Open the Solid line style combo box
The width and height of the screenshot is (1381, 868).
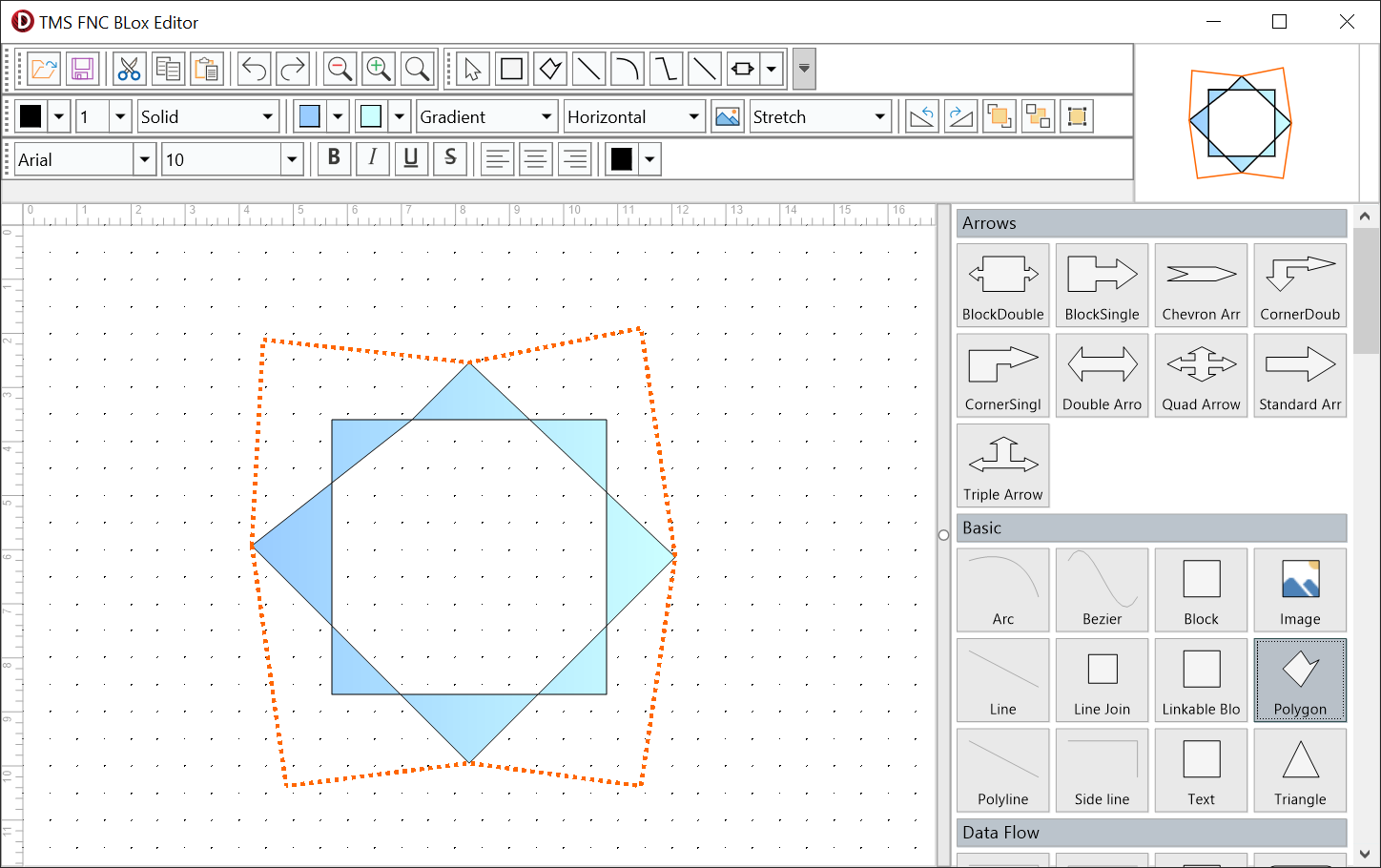coord(208,116)
